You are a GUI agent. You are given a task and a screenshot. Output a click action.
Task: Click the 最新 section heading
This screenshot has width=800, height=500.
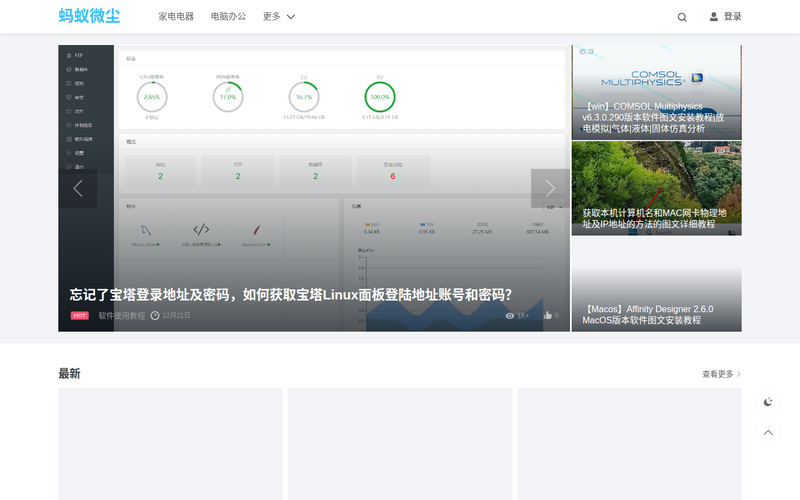tap(69, 373)
